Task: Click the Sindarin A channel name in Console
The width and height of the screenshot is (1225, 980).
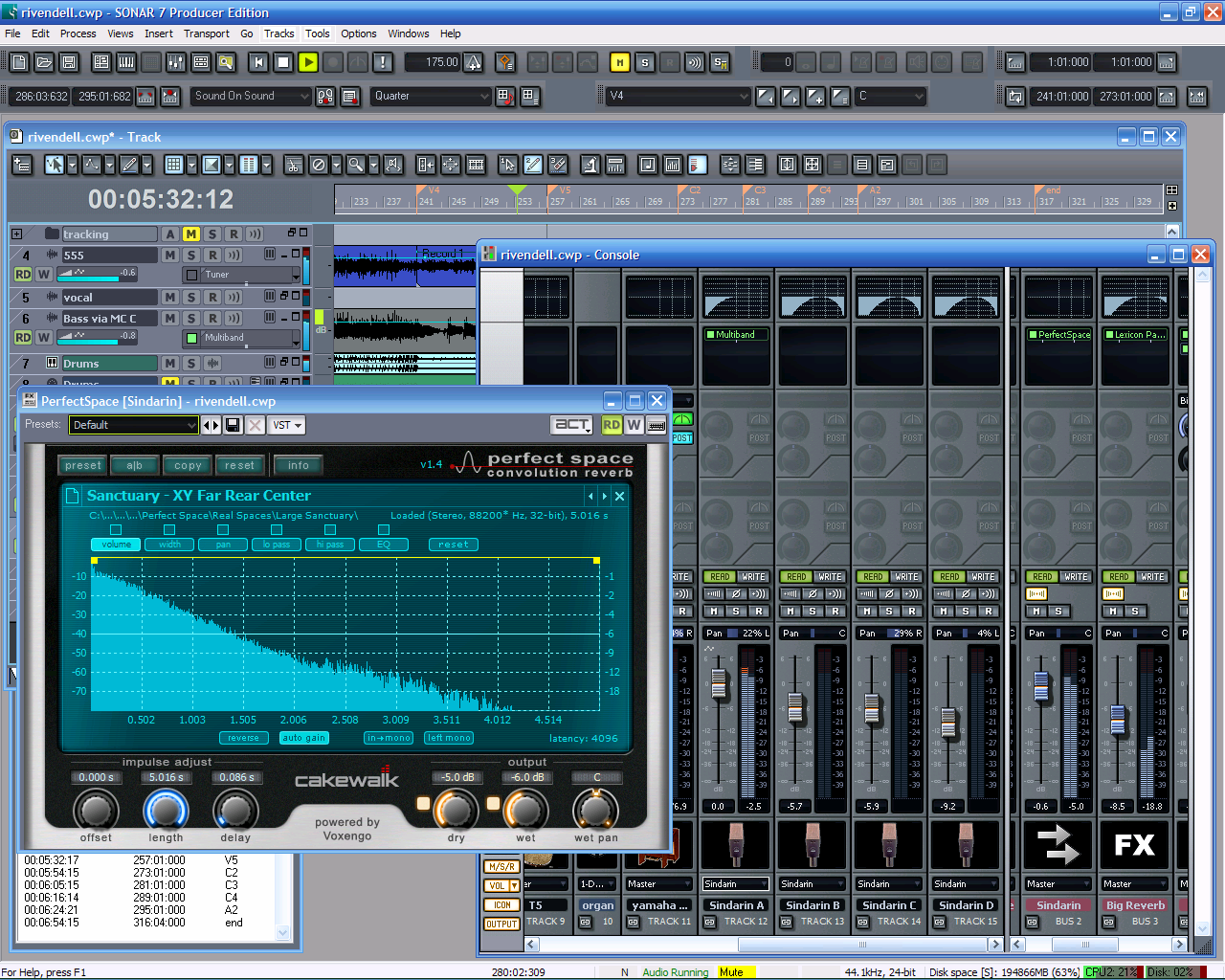Action: tap(736, 905)
